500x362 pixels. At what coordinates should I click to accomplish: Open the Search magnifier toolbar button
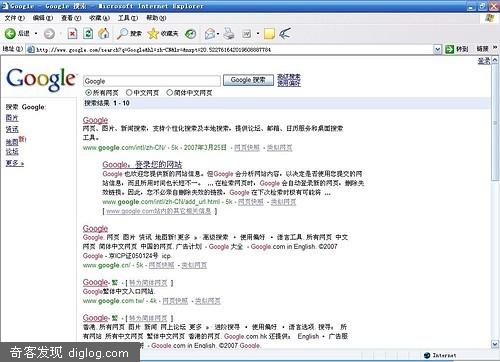[129, 33]
